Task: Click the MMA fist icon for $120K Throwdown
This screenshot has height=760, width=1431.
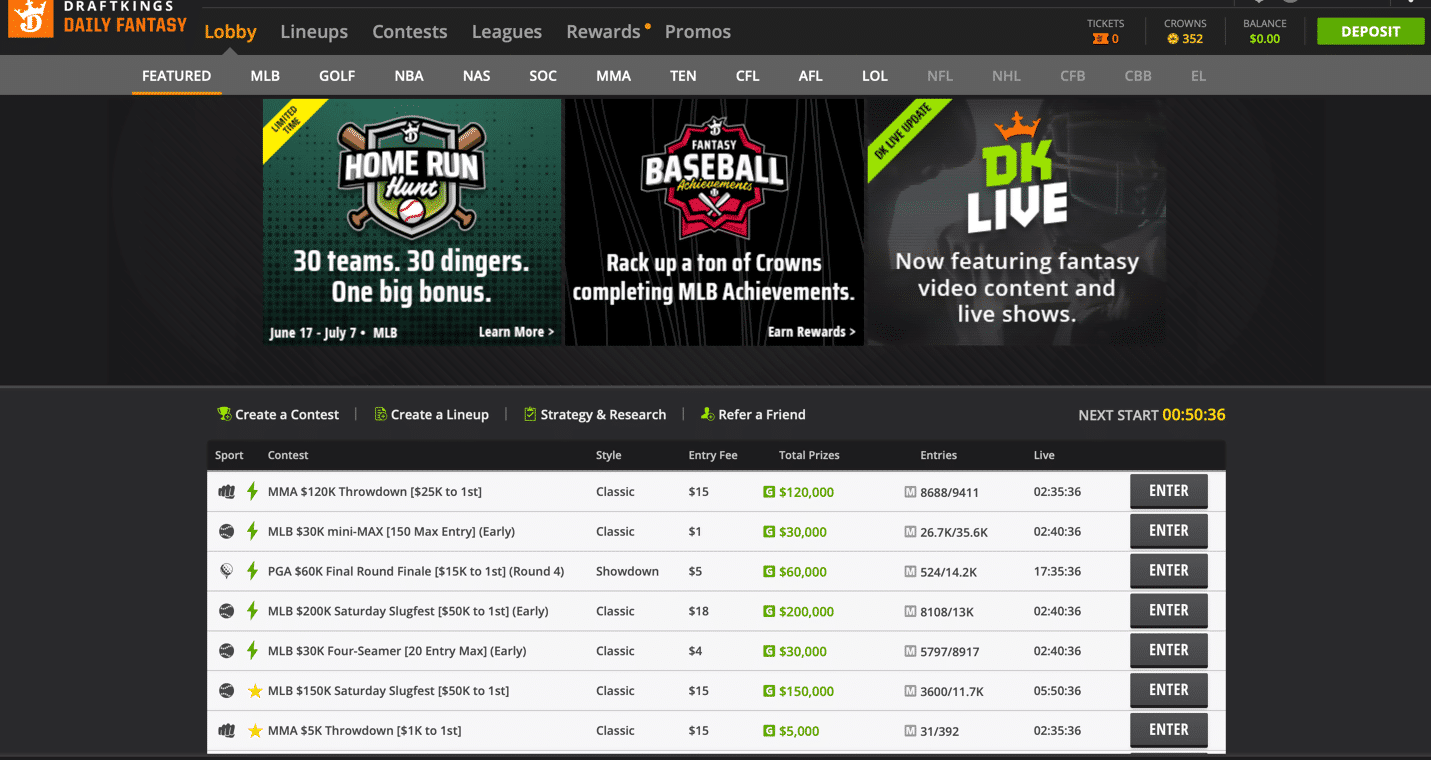Action: [x=227, y=492]
